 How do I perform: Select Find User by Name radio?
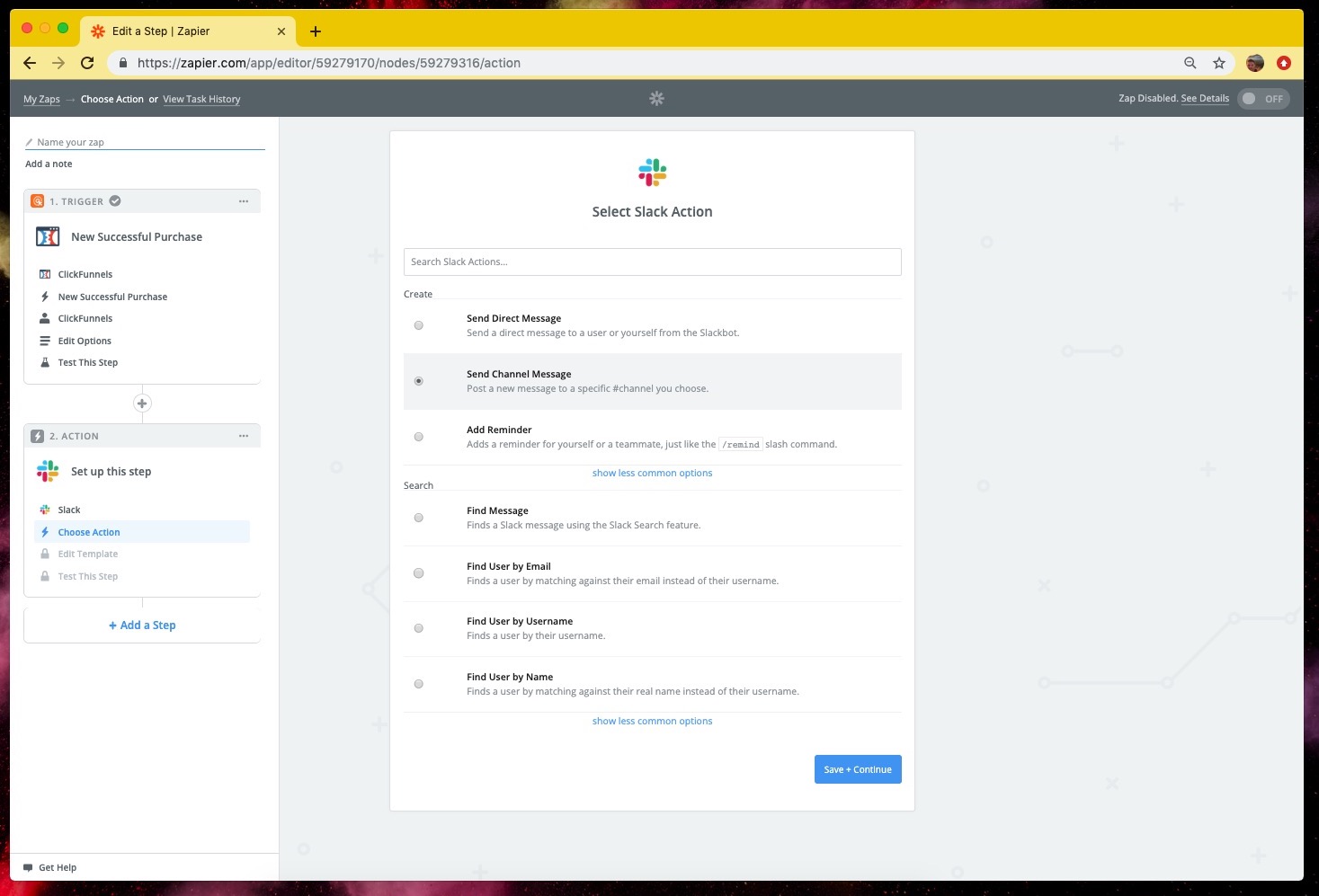pyautogui.click(x=419, y=684)
